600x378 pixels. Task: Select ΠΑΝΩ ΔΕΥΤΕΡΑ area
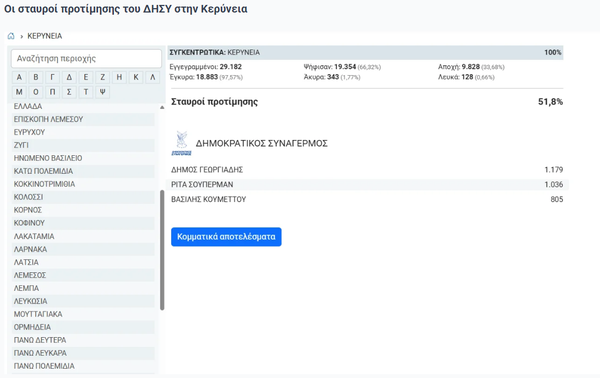point(83,340)
